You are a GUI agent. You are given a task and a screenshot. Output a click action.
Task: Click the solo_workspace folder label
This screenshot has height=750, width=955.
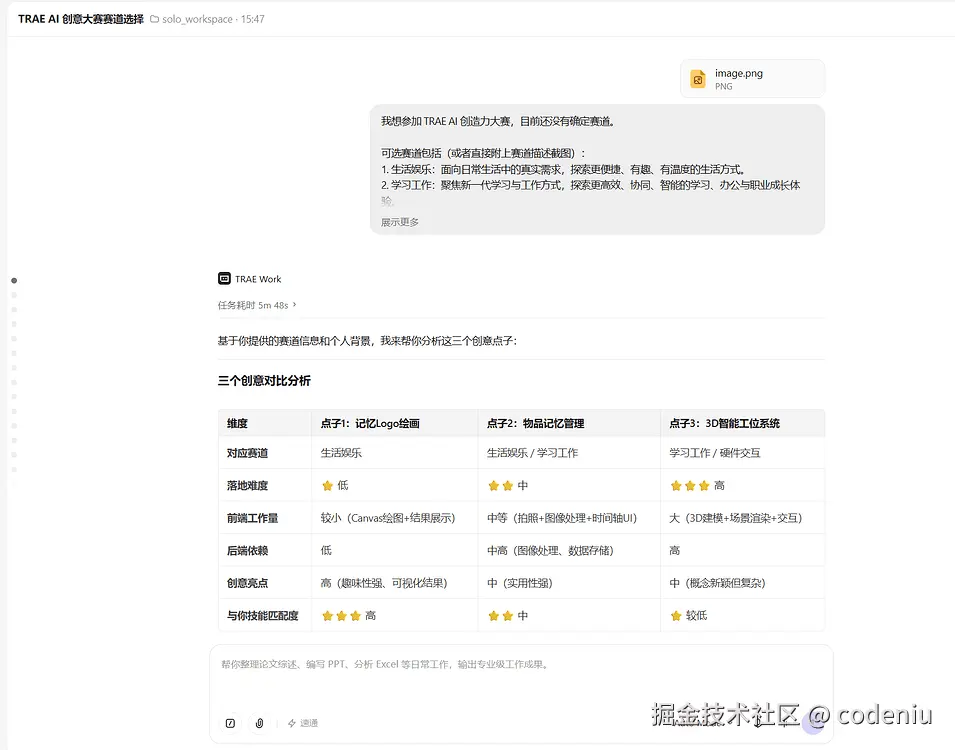[x=197, y=19]
